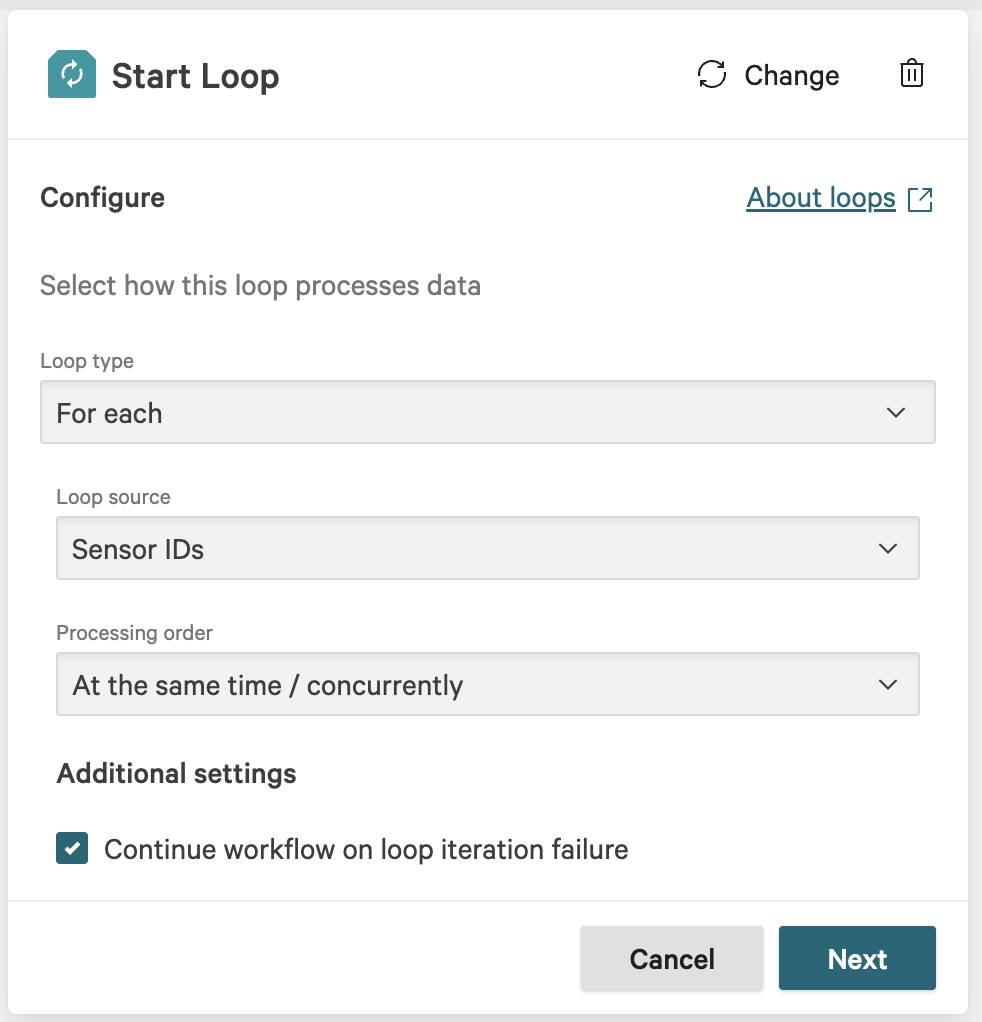
Task: Click the Configure section heading
Action: 102,198
